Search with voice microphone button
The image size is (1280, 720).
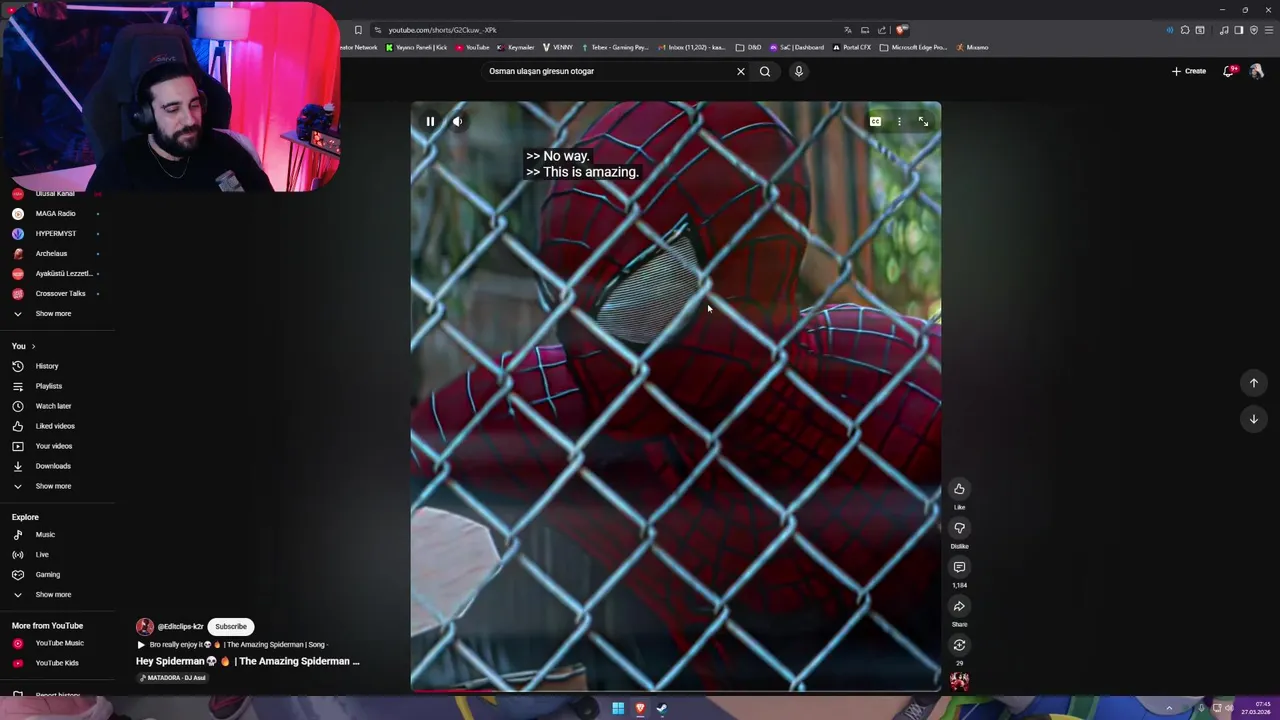click(x=798, y=71)
